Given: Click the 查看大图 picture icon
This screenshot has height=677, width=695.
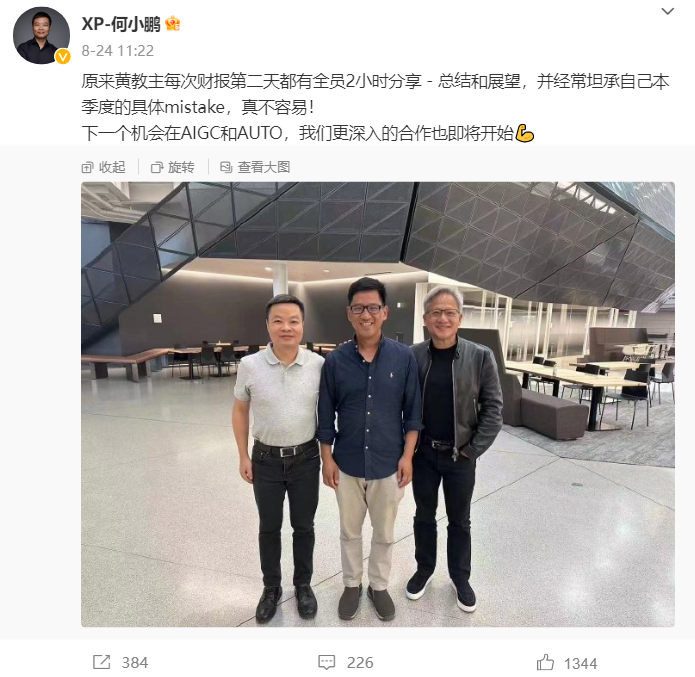Looking at the screenshot, I should pos(226,168).
